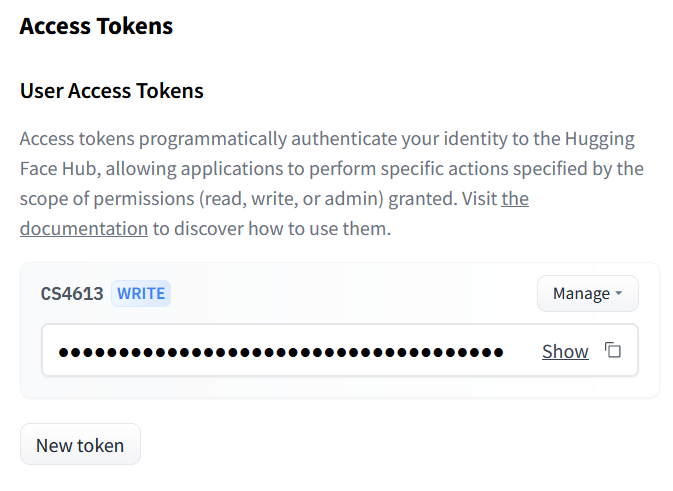Image resolution: width=673 pixels, height=491 pixels.
Task: Copy the CS4613 token to clipboard
Action: [613, 351]
